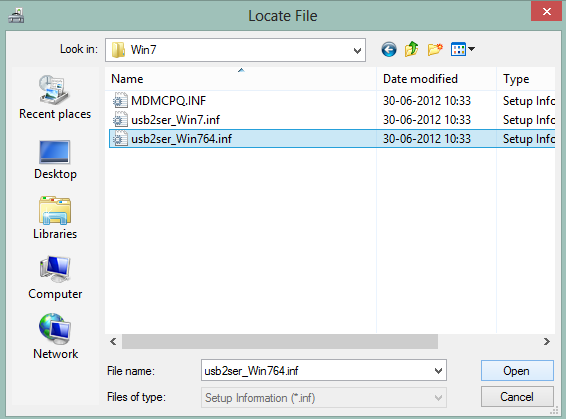The image size is (566, 419).
Task: Open the View Menu icon
Action: (458, 49)
